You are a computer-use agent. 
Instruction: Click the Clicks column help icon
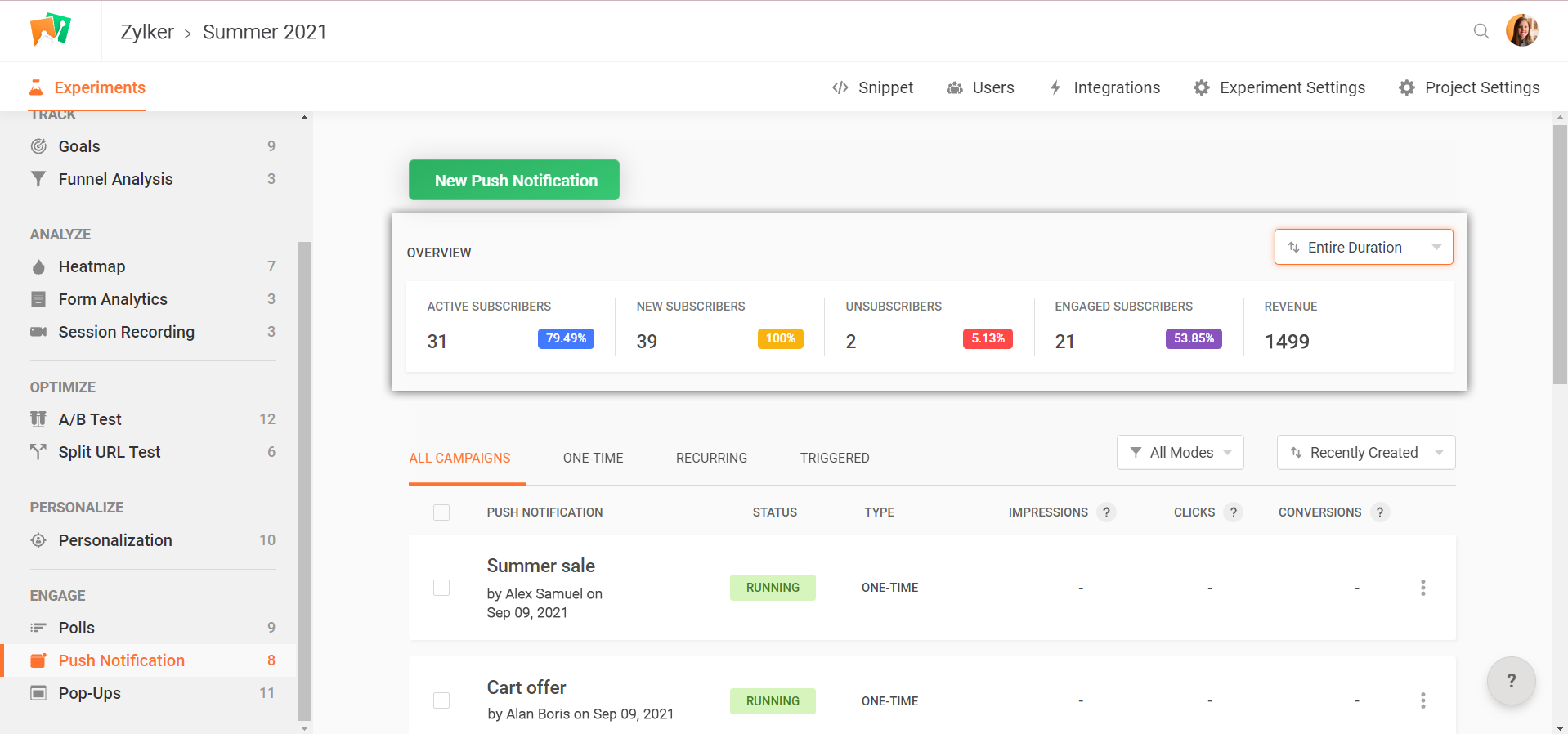[1234, 512]
